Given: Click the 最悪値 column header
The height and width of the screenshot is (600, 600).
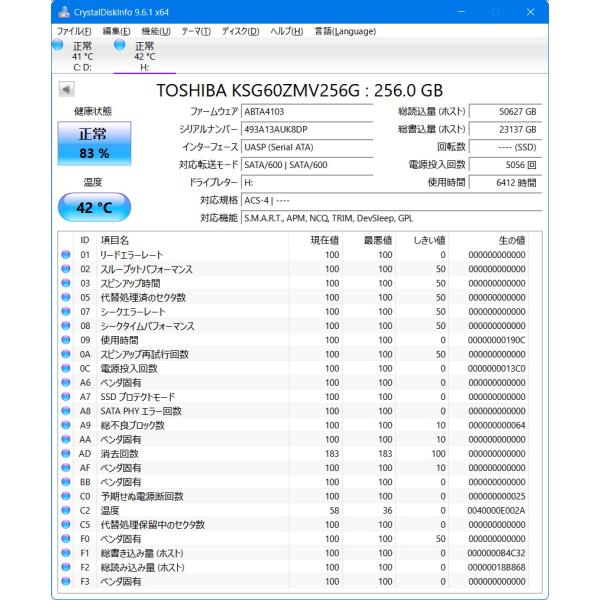Looking at the screenshot, I should click(x=368, y=240).
